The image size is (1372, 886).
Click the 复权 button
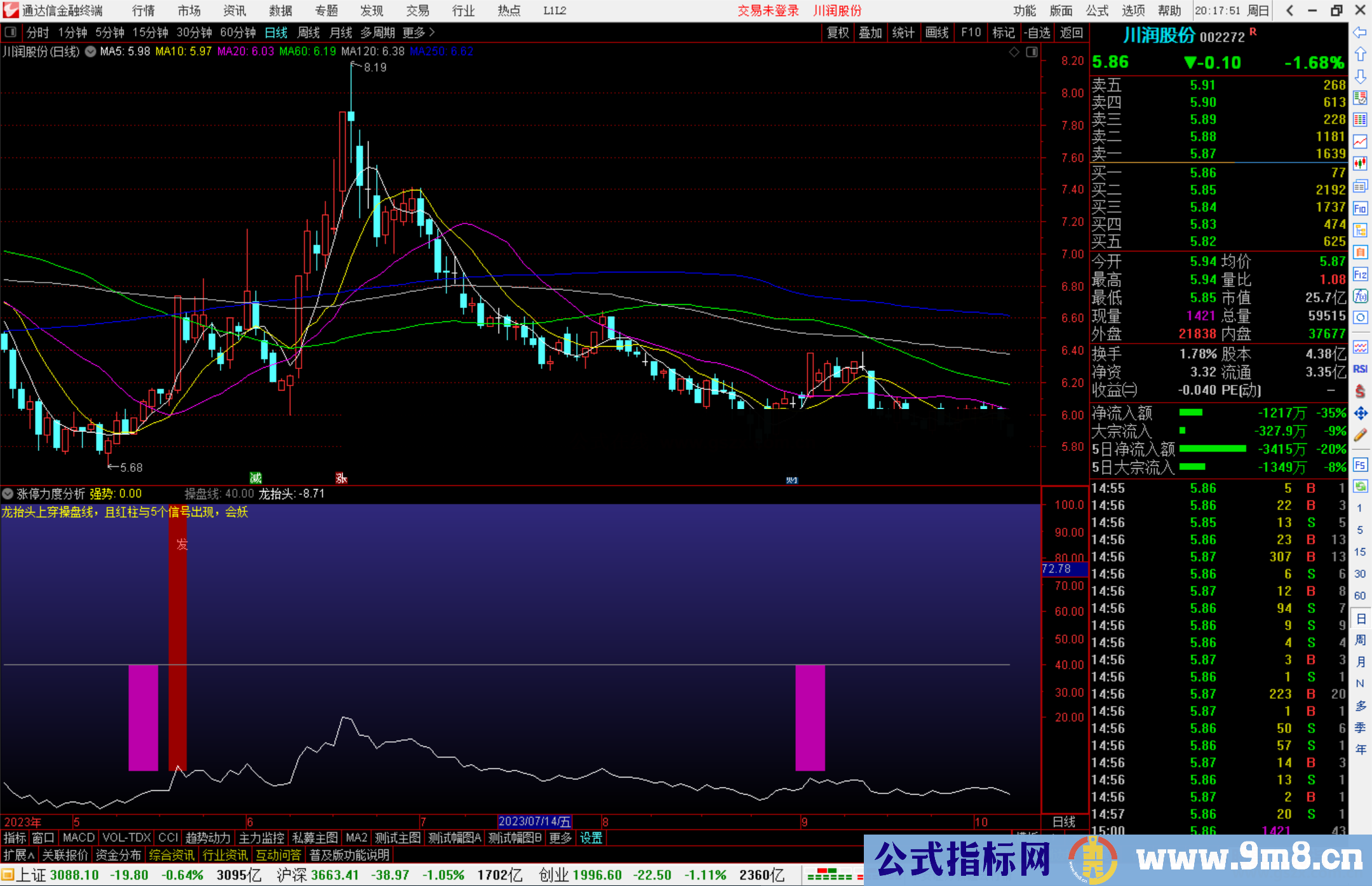838,32
